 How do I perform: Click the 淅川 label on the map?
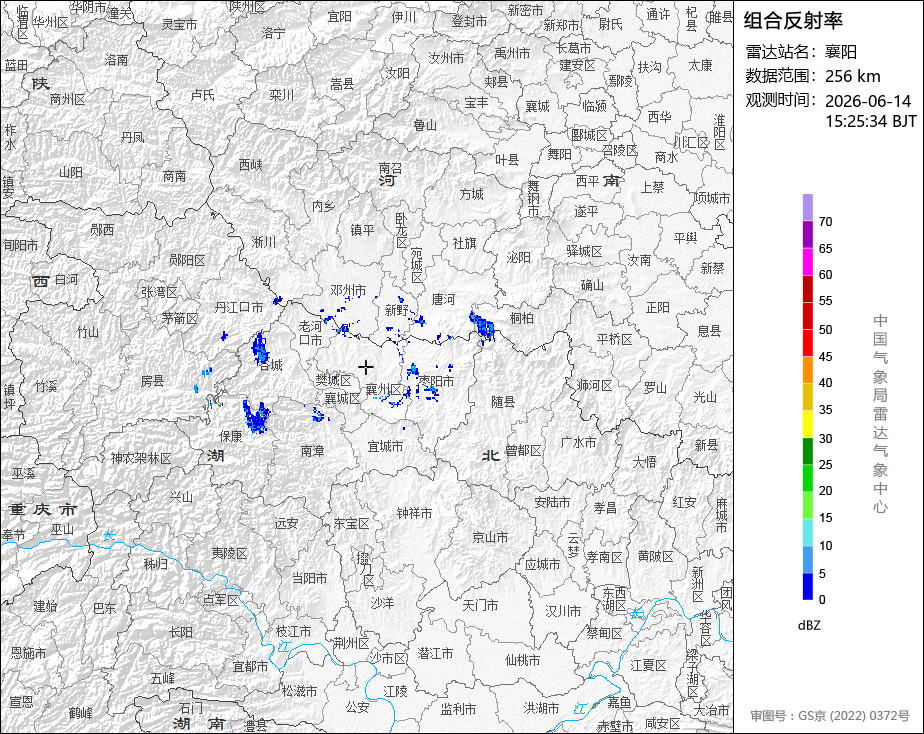click(x=264, y=242)
